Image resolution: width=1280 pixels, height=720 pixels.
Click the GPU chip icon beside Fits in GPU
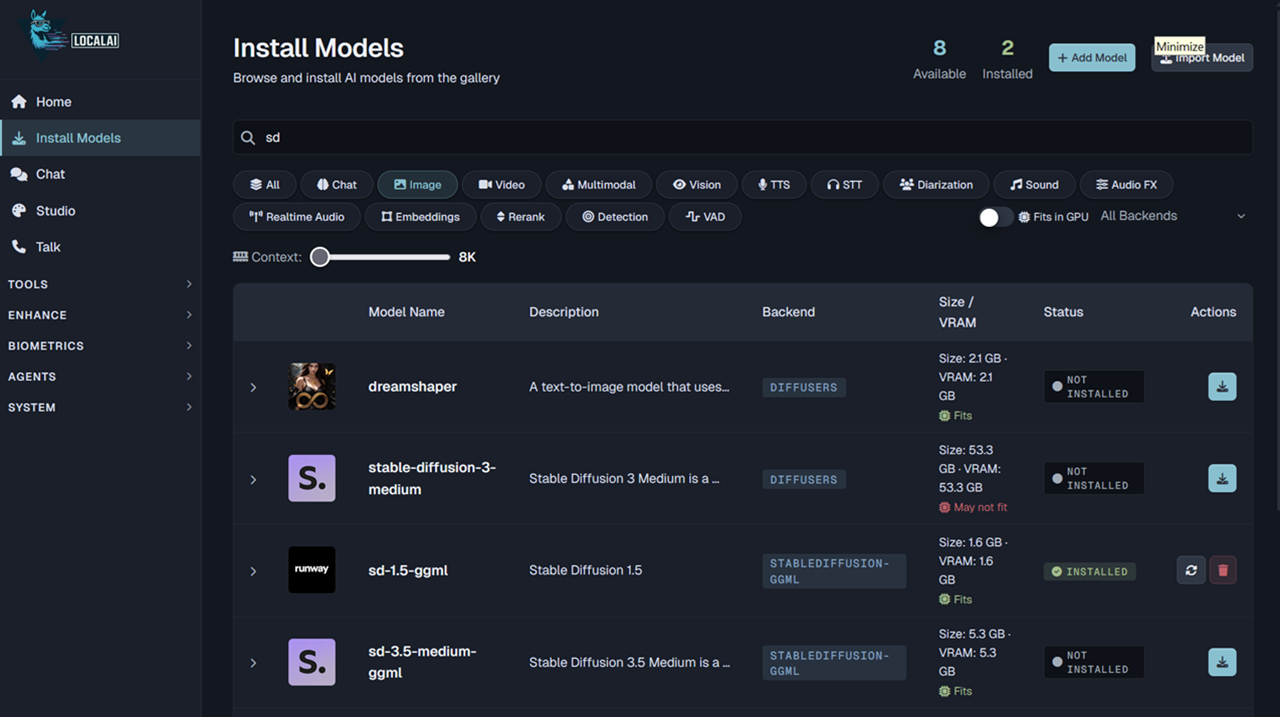pyautogui.click(x=1024, y=217)
